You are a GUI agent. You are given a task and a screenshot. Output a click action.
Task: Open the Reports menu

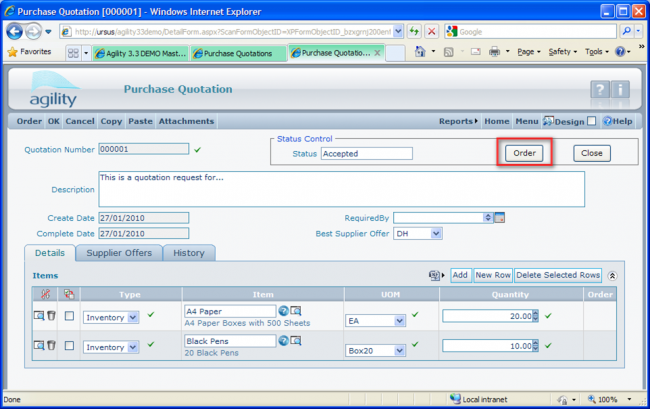pos(458,121)
